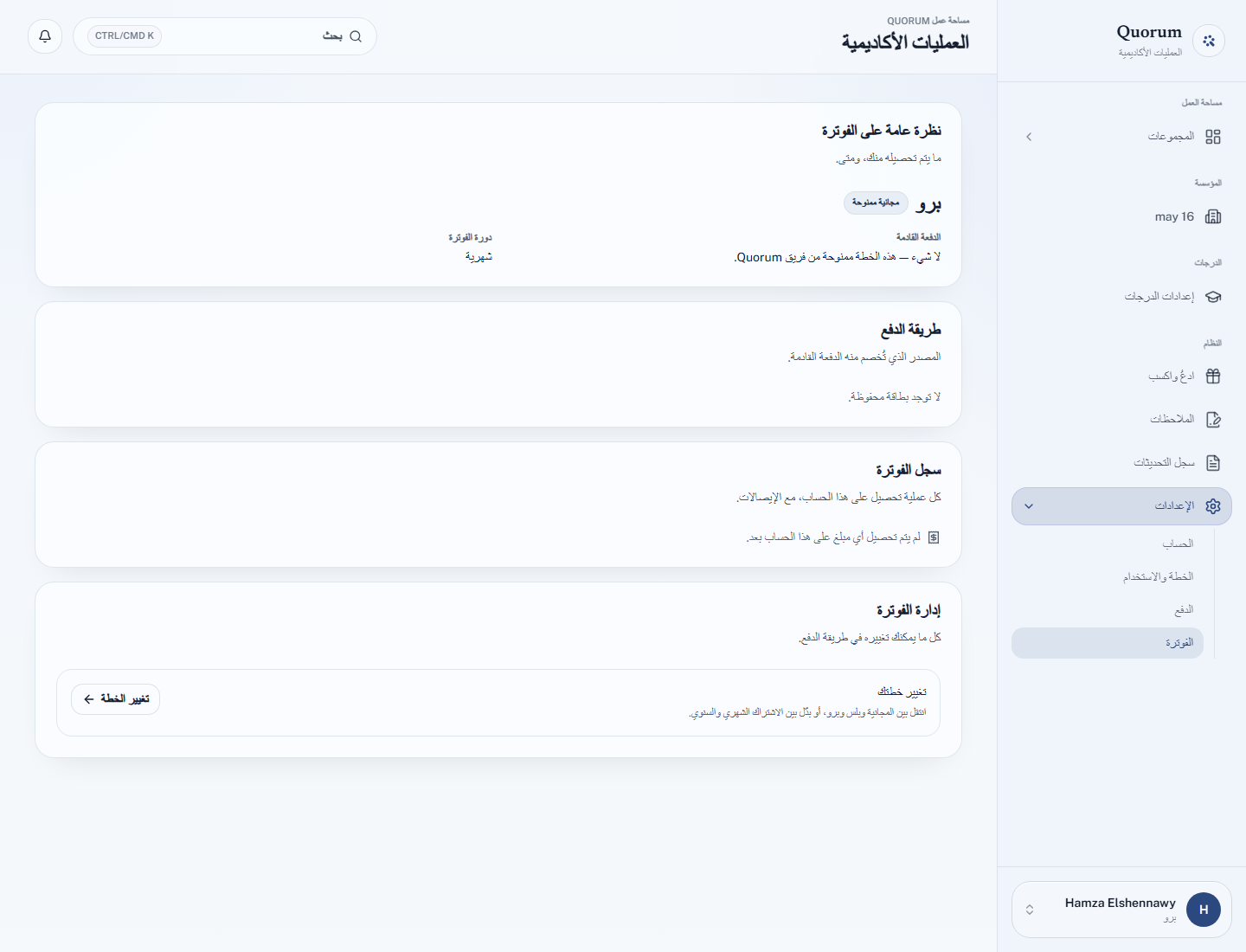Screen dimensions: 1246x952
Task: Click the H user avatar
Action: tap(1204, 910)
